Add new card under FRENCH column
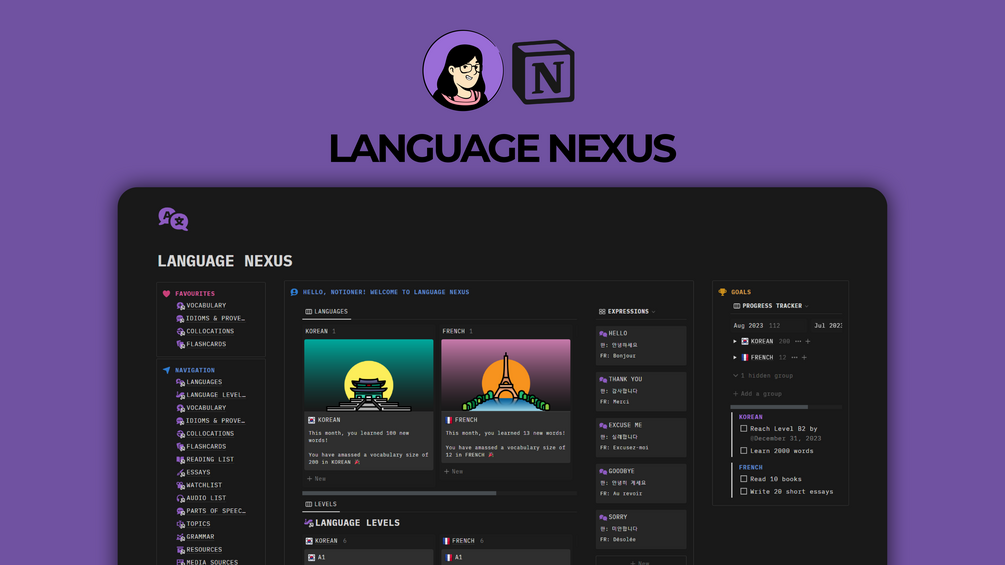Viewport: 1005px width, 565px height. point(453,471)
